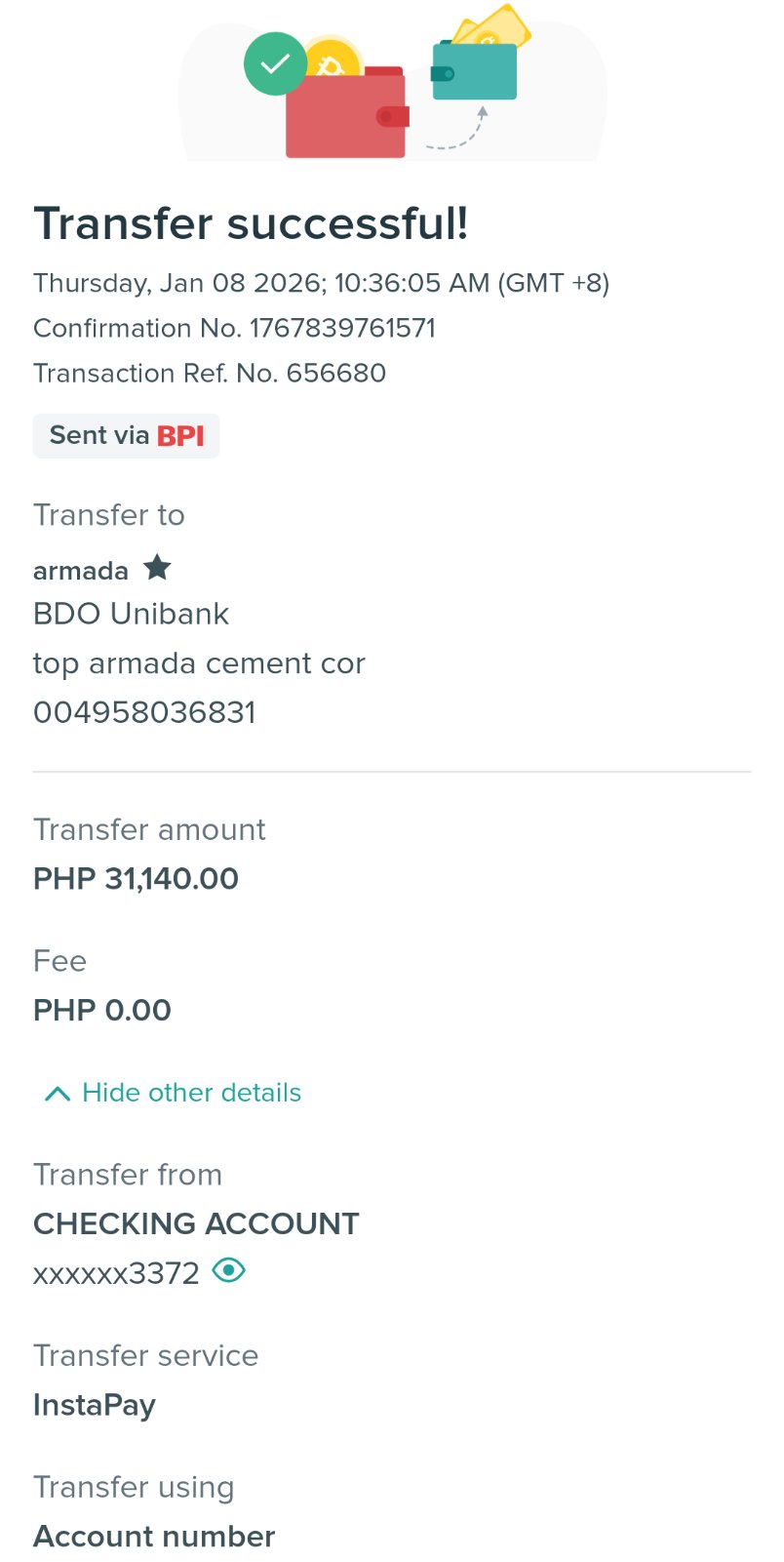The height and width of the screenshot is (1562, 784).
Task: Click the favorite star beside armada
Action: 157,567
